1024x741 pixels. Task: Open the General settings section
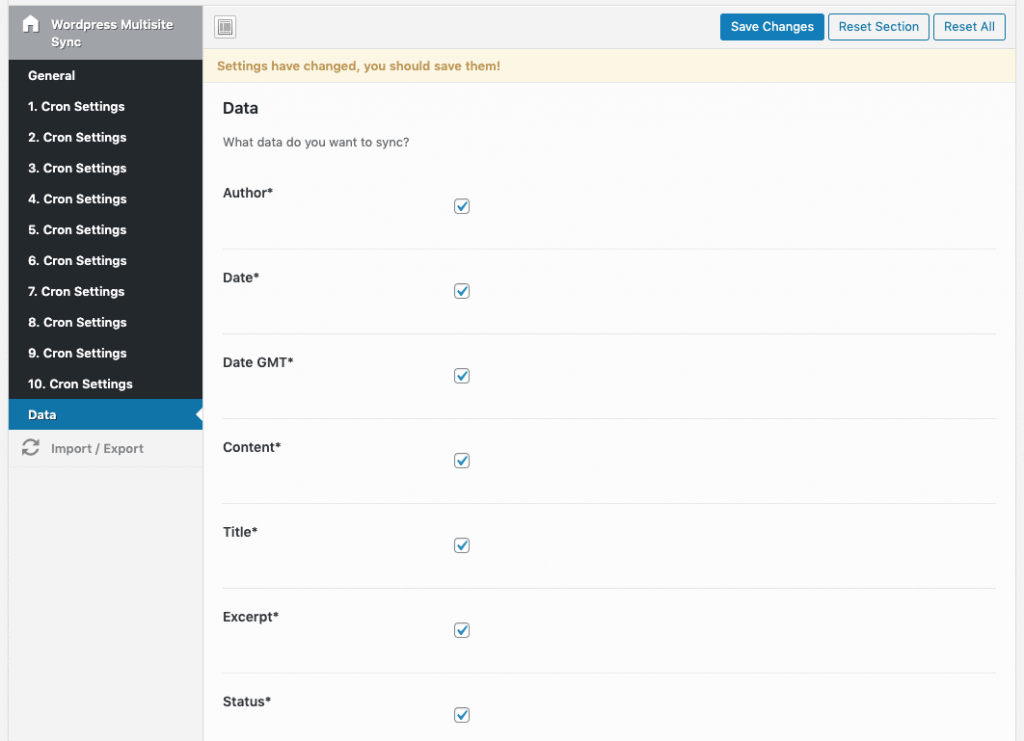tap(52, 76)
